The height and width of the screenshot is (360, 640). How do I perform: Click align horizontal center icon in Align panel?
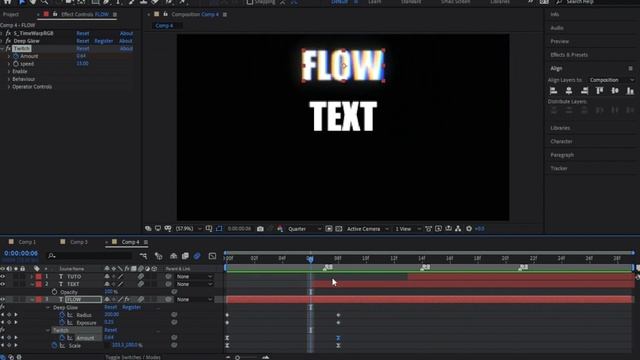point(569,91)
